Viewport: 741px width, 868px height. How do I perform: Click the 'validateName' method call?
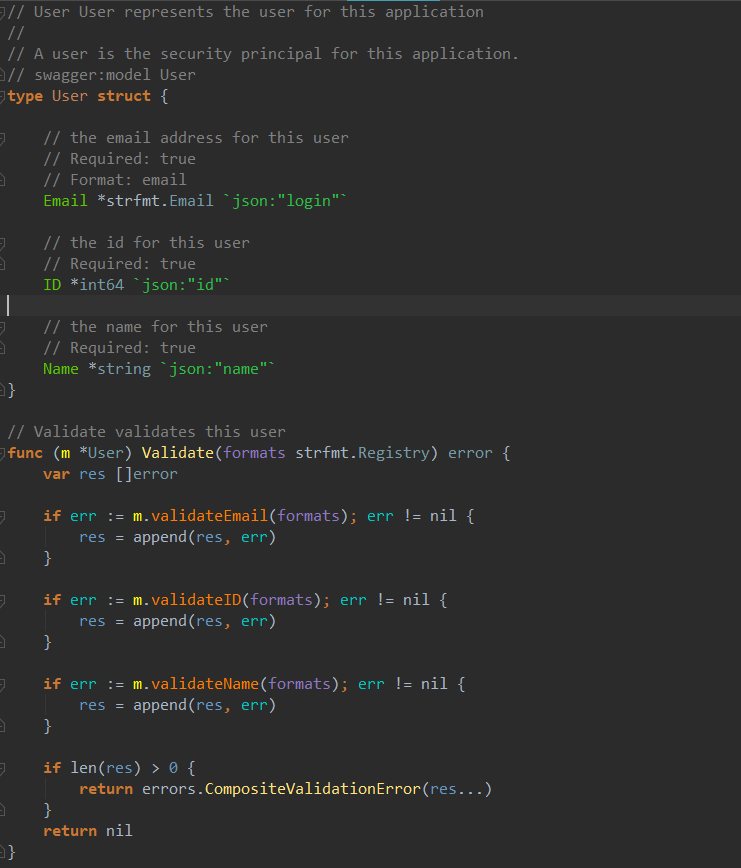pyautogui.click(x=205, y=684)
